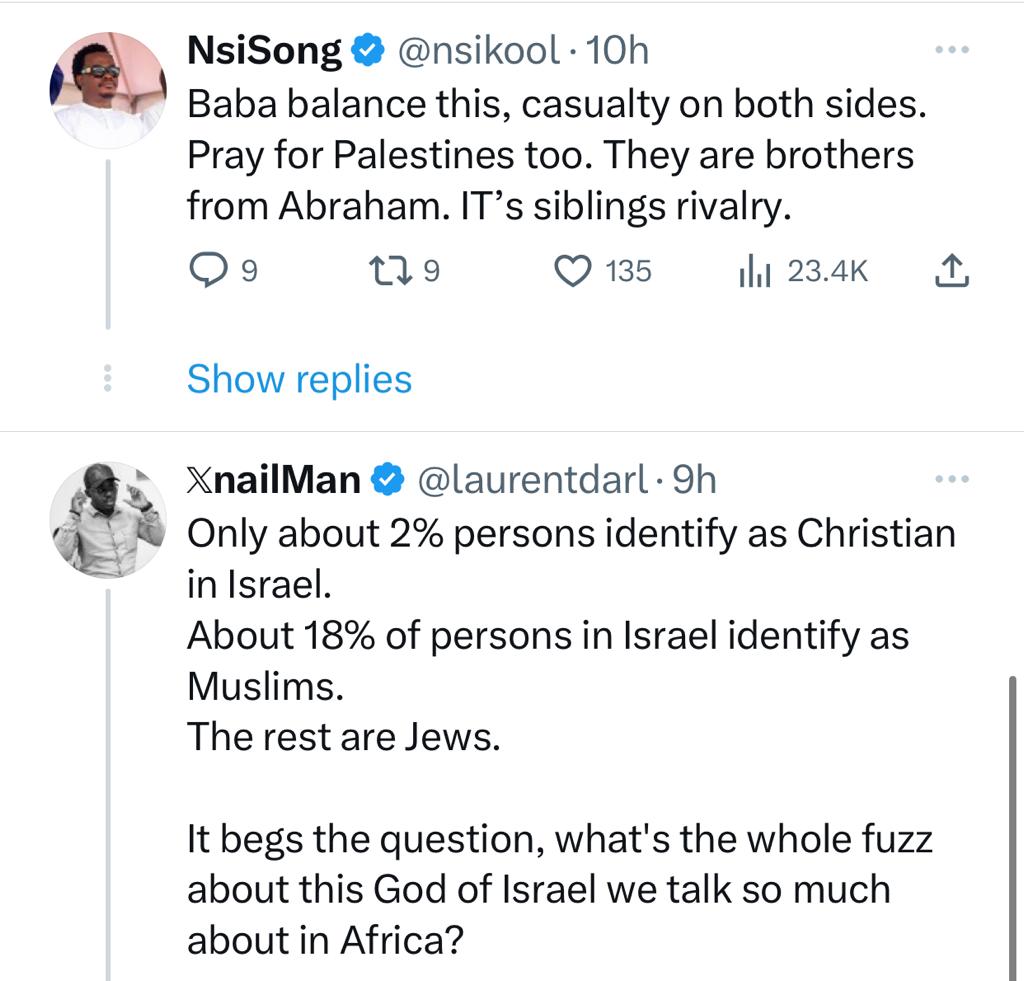Open NsiSong's profile picture

[x=108, y=90]
